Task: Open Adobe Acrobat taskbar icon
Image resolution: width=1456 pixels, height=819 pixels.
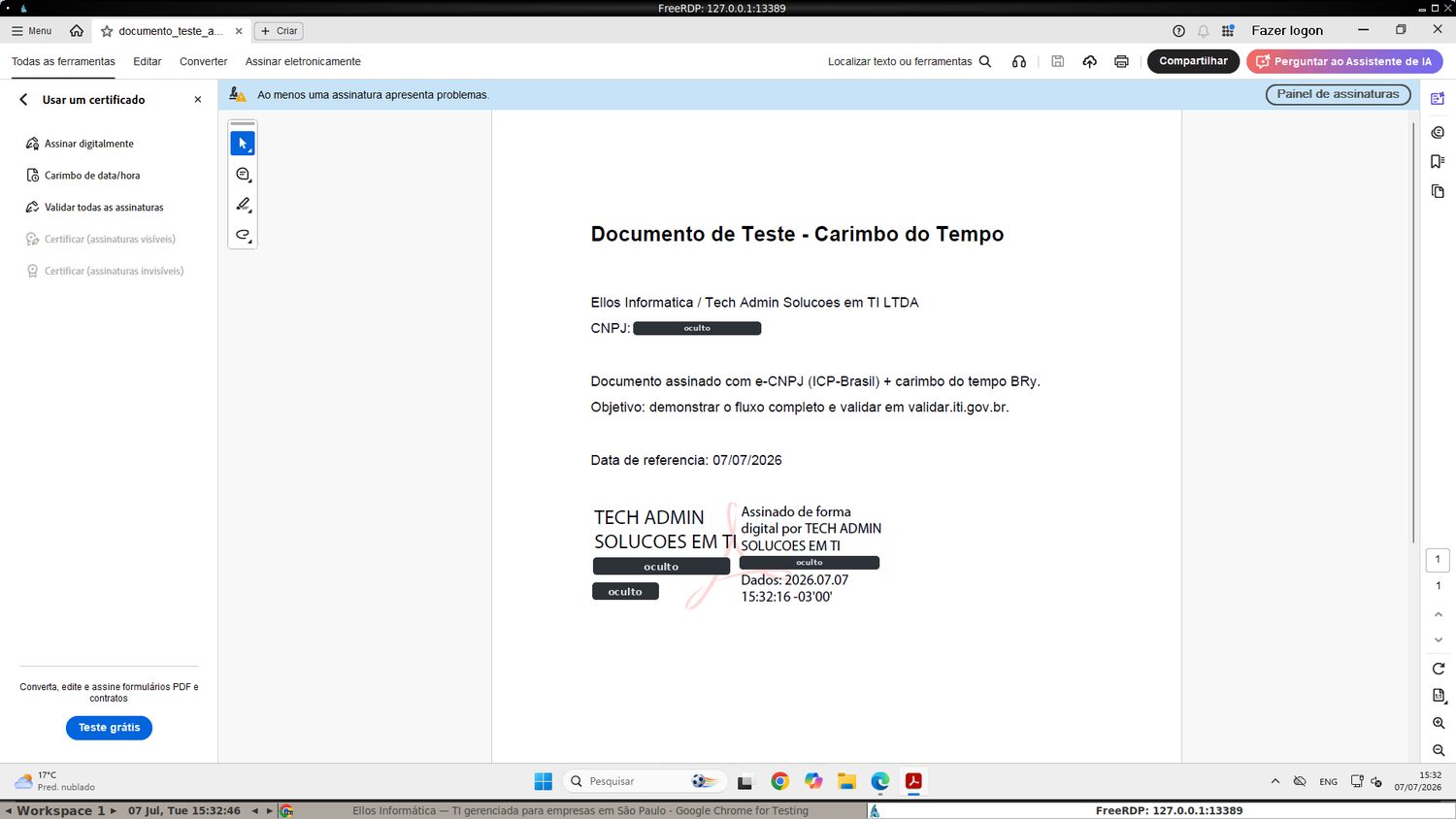Action: (x=913, y=781)
